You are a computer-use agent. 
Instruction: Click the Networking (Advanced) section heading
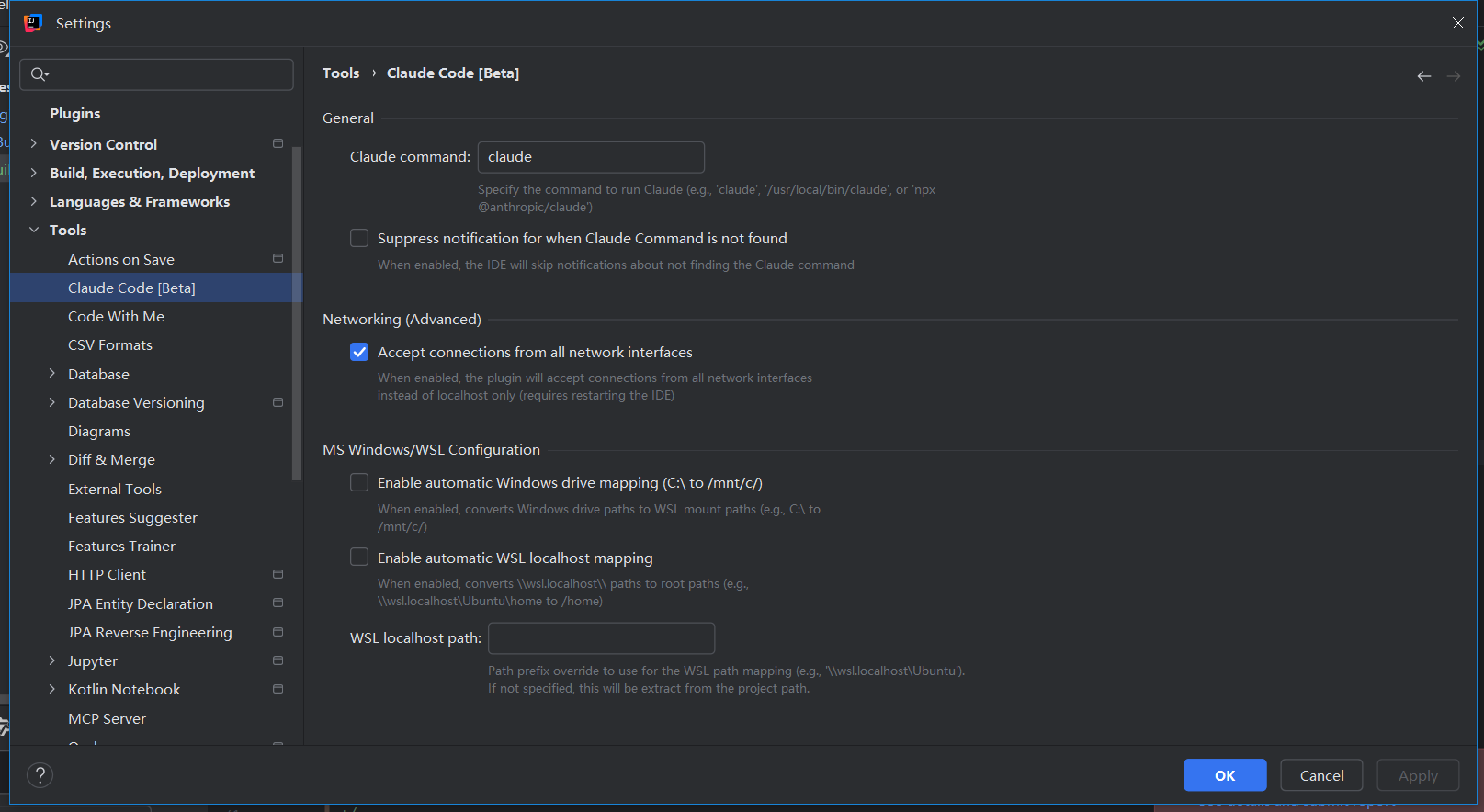[402, 320]
